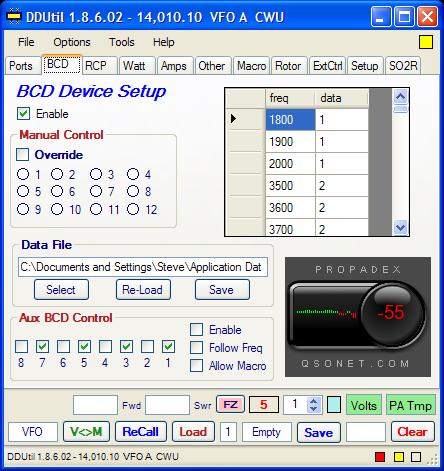The width and height of the screenshot is (444, 471).
Task: Switch to the Other tab
Action: (x=212, y=66)
